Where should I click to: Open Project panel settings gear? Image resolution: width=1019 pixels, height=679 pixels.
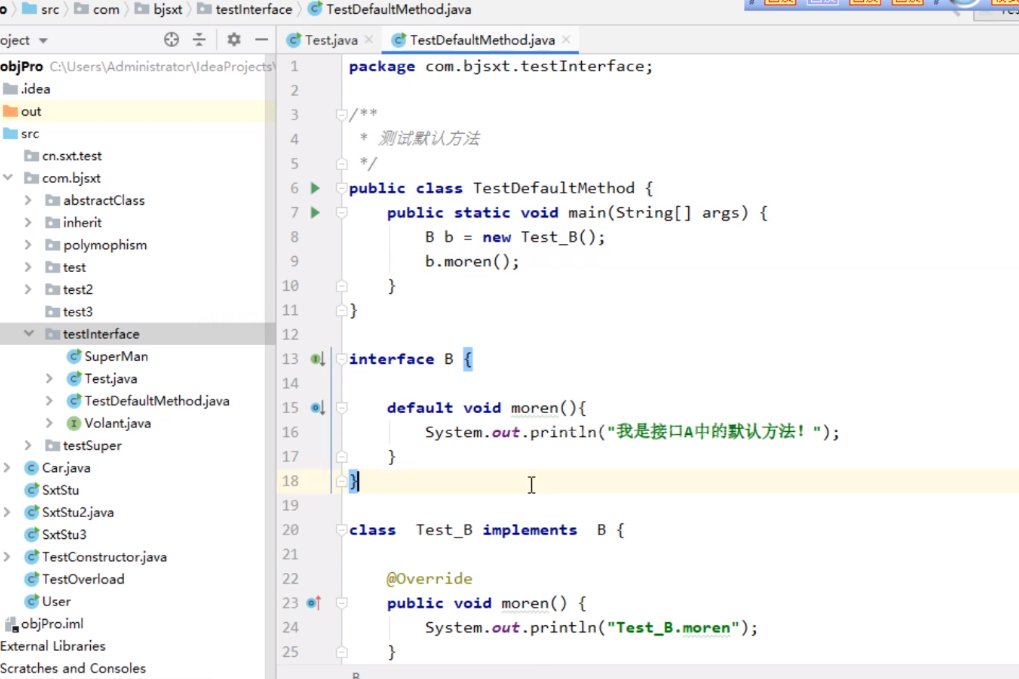pyautogui.click(x=234, y=40)
